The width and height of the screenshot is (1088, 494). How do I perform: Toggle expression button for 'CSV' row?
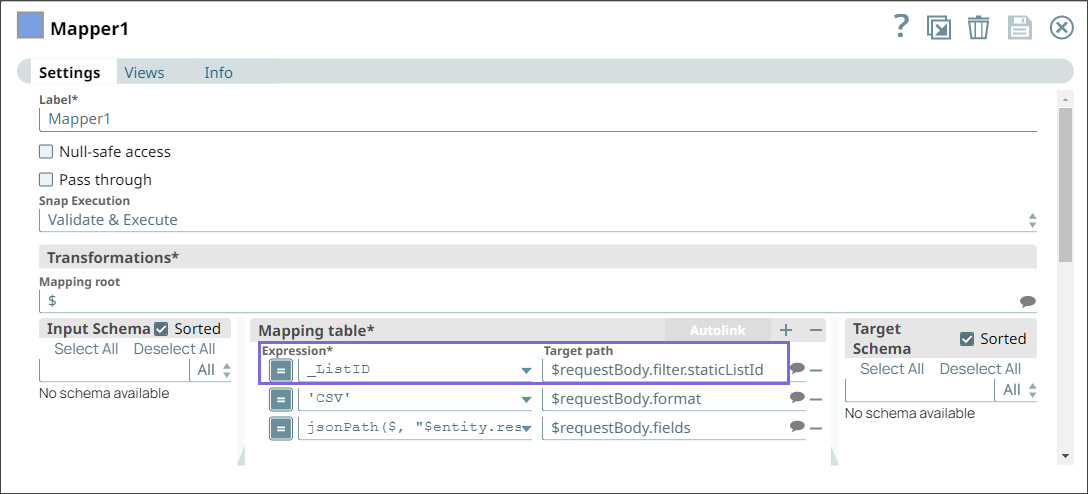click(x=280, y=400)
